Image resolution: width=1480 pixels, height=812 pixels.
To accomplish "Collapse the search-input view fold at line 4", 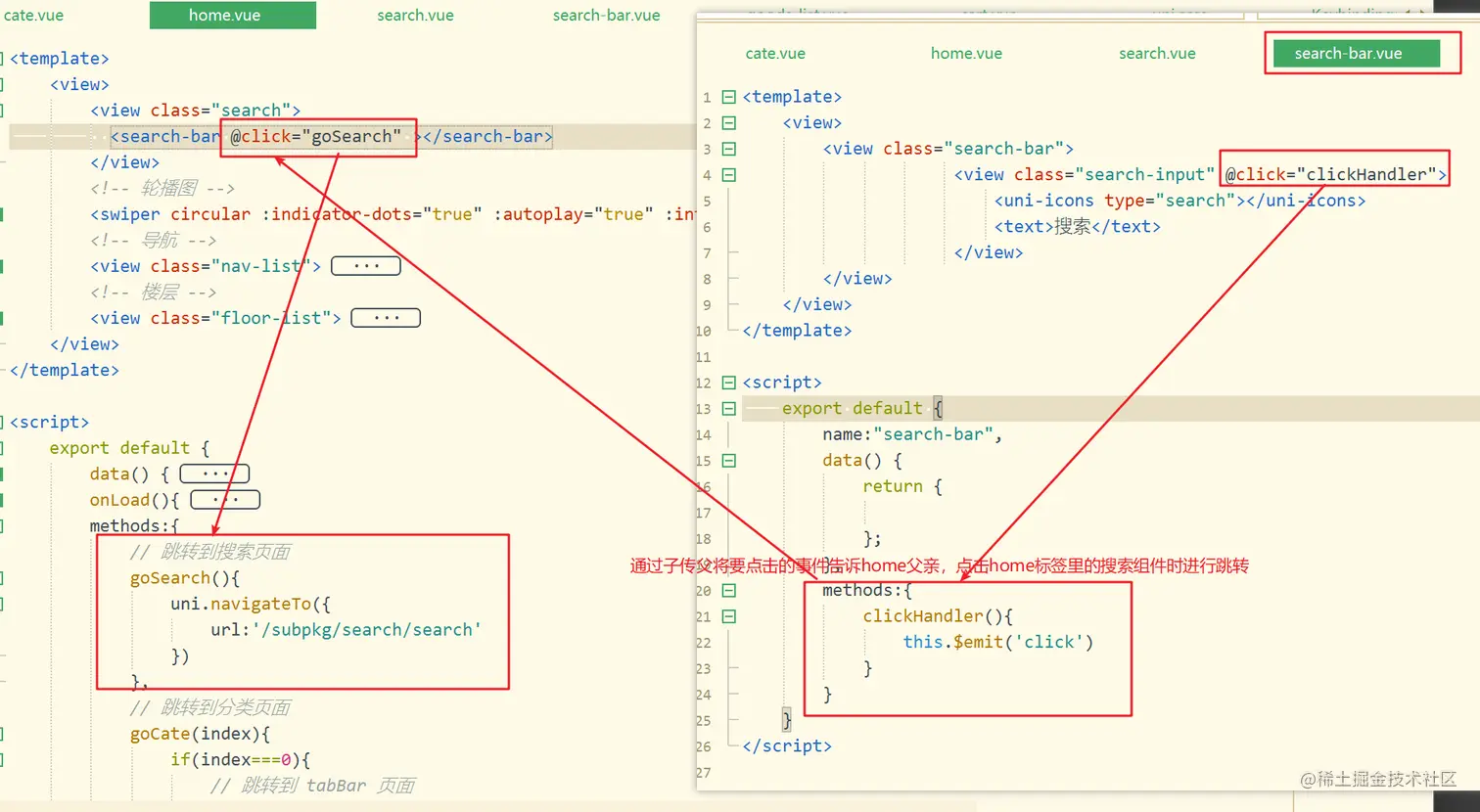I will [728, 175].
